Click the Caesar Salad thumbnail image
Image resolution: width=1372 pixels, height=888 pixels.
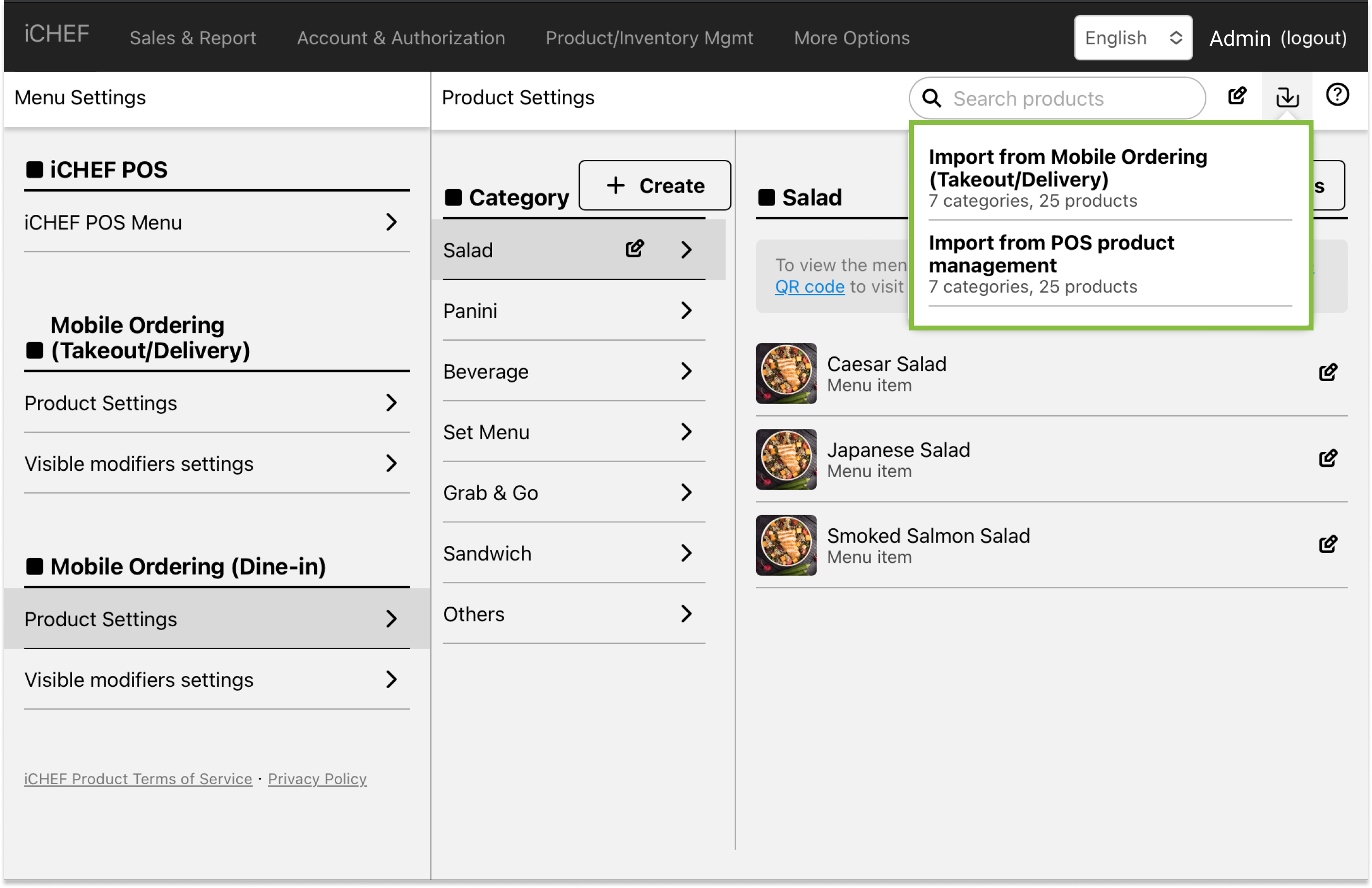(786, 374)
